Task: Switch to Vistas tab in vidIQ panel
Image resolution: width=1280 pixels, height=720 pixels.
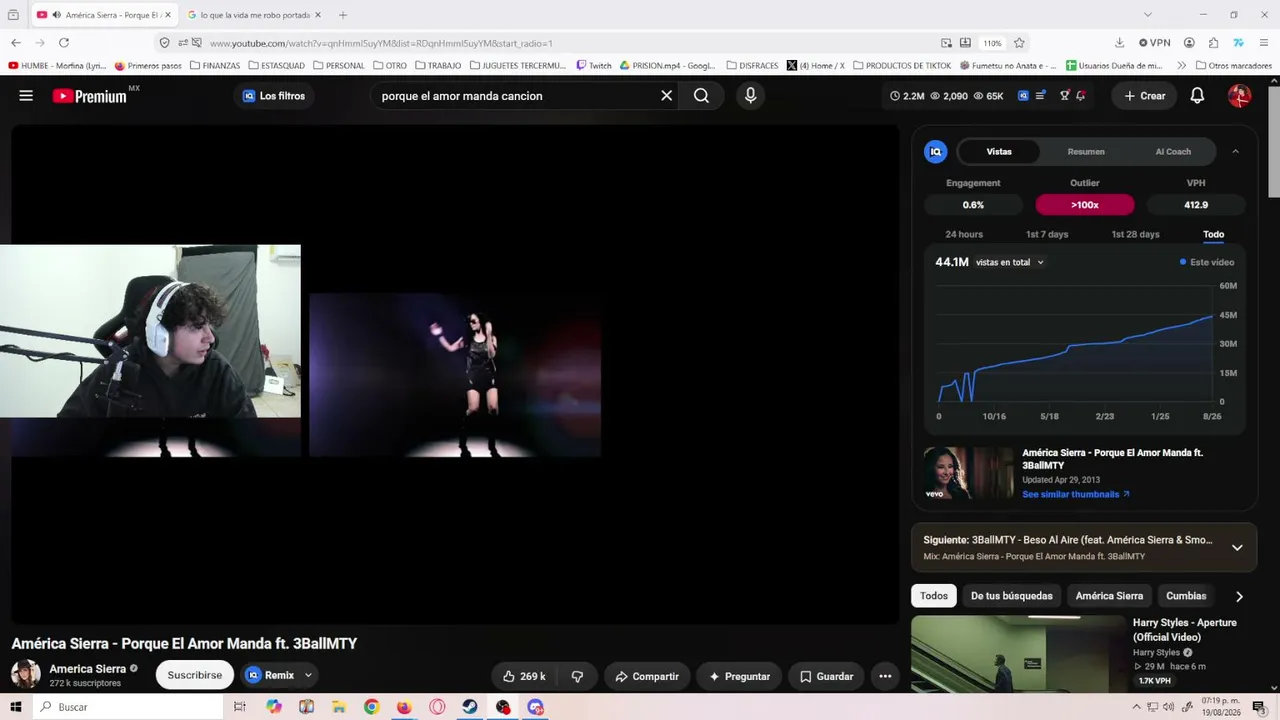Action: (x=999, y=152)
